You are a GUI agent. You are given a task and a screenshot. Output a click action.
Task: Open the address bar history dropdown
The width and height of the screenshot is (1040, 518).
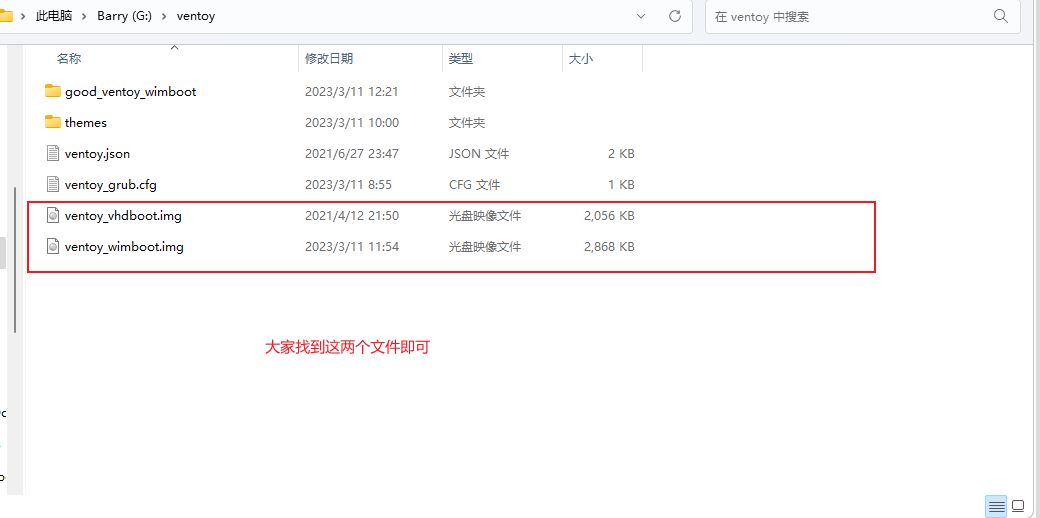pyautogui.click(x=641, y=16)
